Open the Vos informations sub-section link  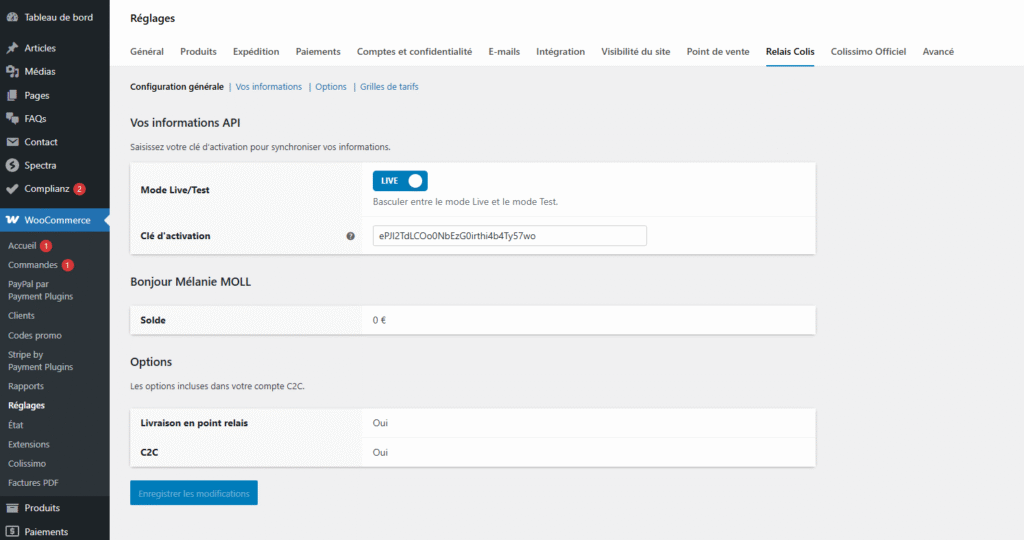point(268,87)
